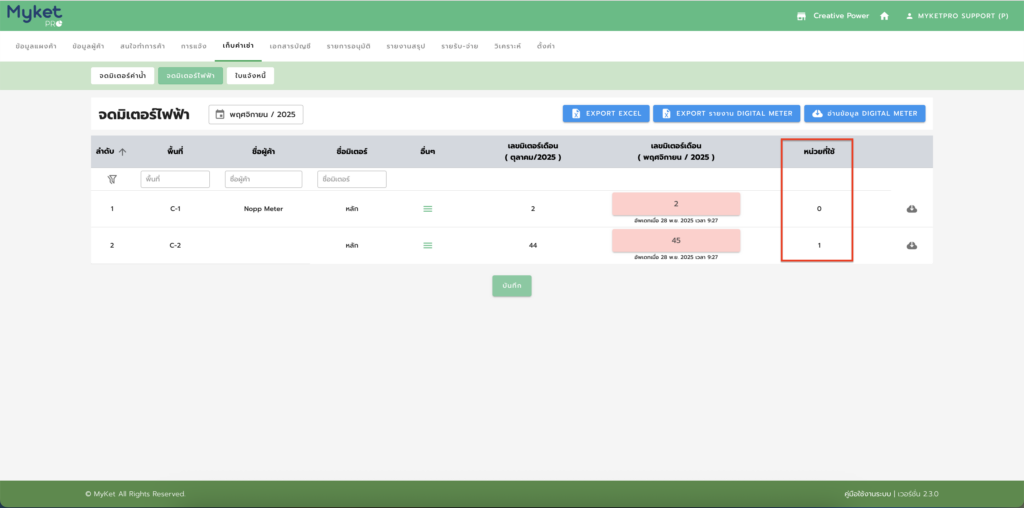Click the pink meter reading field showing 45
Image resolution: width=1024 pixels, height=508 pixels.
(x=676, y=240)
